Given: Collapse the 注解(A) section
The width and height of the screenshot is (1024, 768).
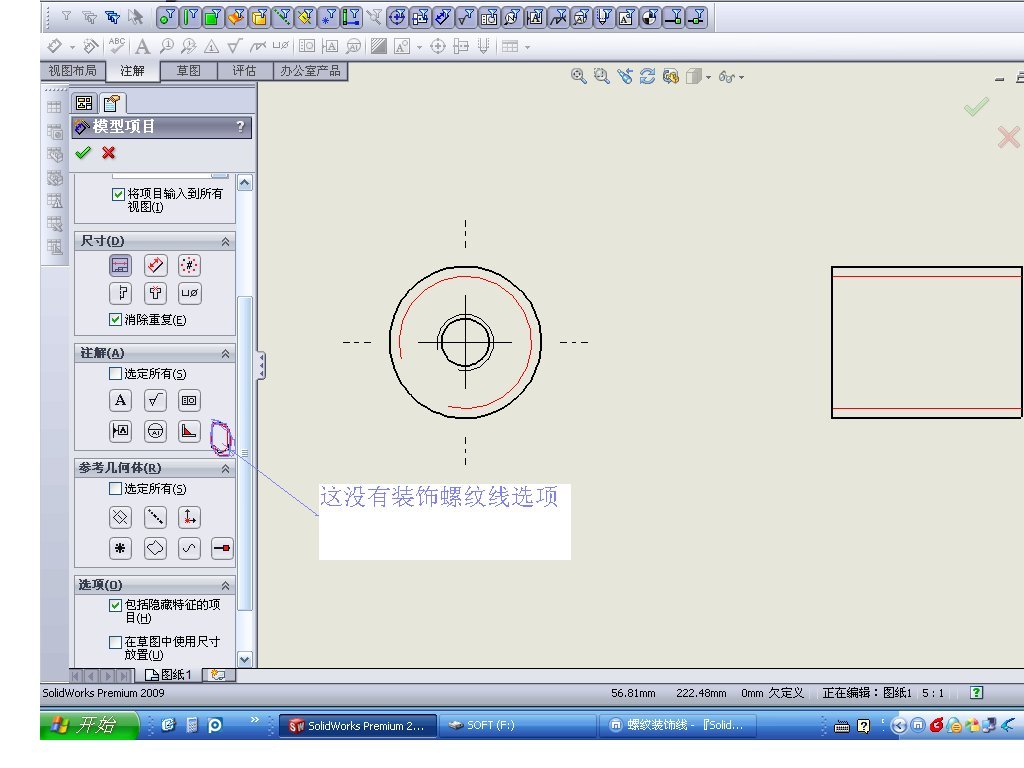Looking at the screenshot, I should coord(225,353).
